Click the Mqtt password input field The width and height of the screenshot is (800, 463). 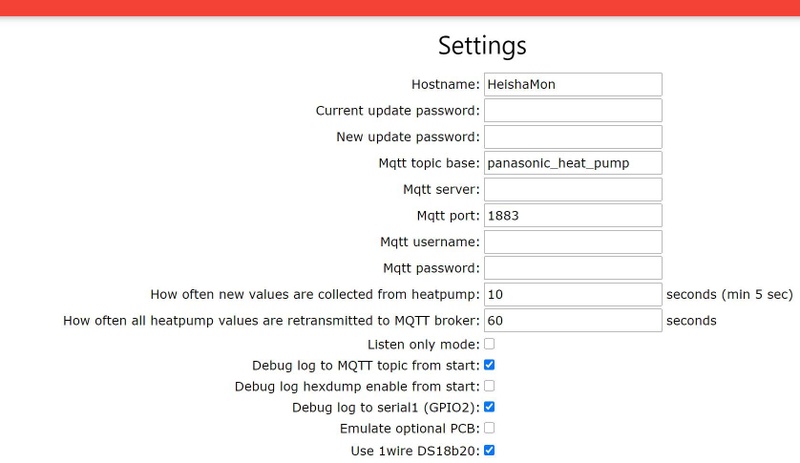(573, 267)
